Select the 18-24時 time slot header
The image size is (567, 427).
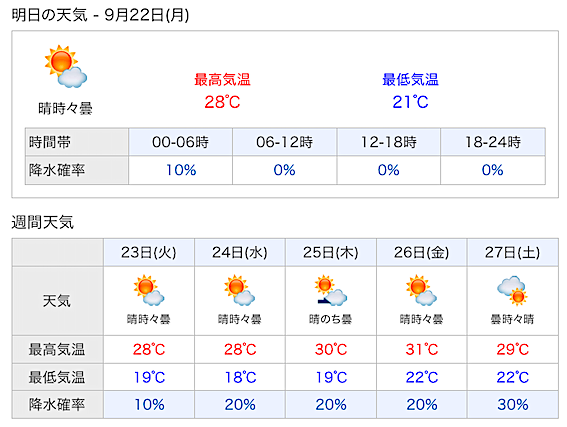493,142
